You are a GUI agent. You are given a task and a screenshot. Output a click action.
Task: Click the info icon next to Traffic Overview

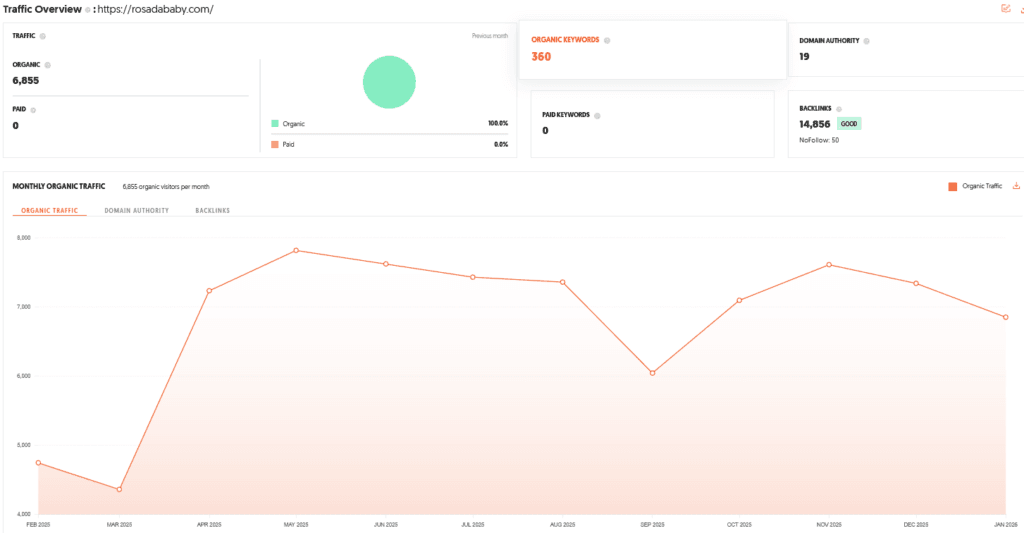[x=88, y=10]
